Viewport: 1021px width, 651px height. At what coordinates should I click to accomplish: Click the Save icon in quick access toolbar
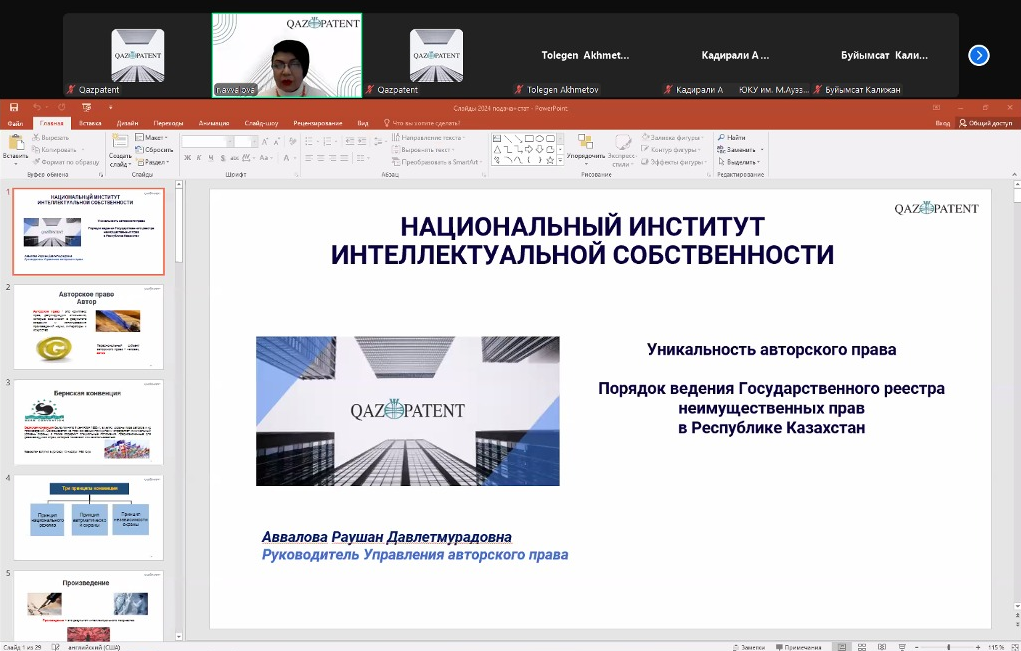14,107
